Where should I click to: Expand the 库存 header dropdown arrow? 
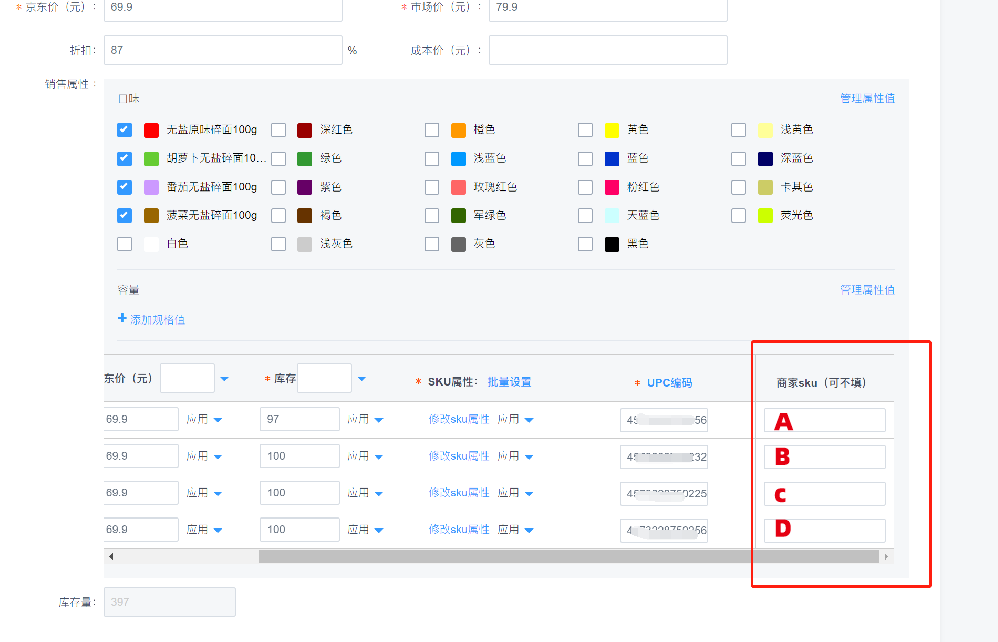tap(361, 378)
